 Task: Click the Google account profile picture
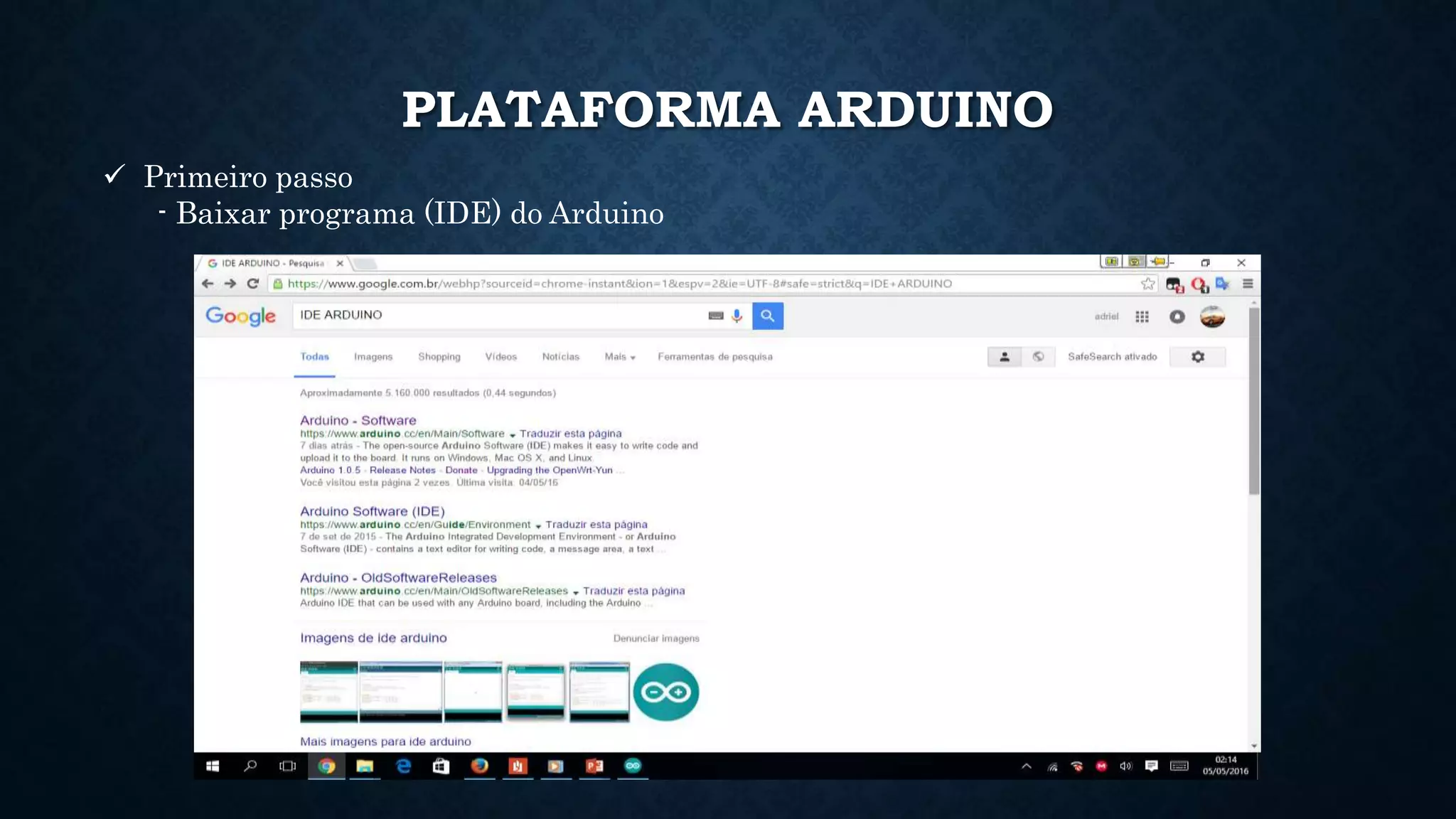(1213, 316)
